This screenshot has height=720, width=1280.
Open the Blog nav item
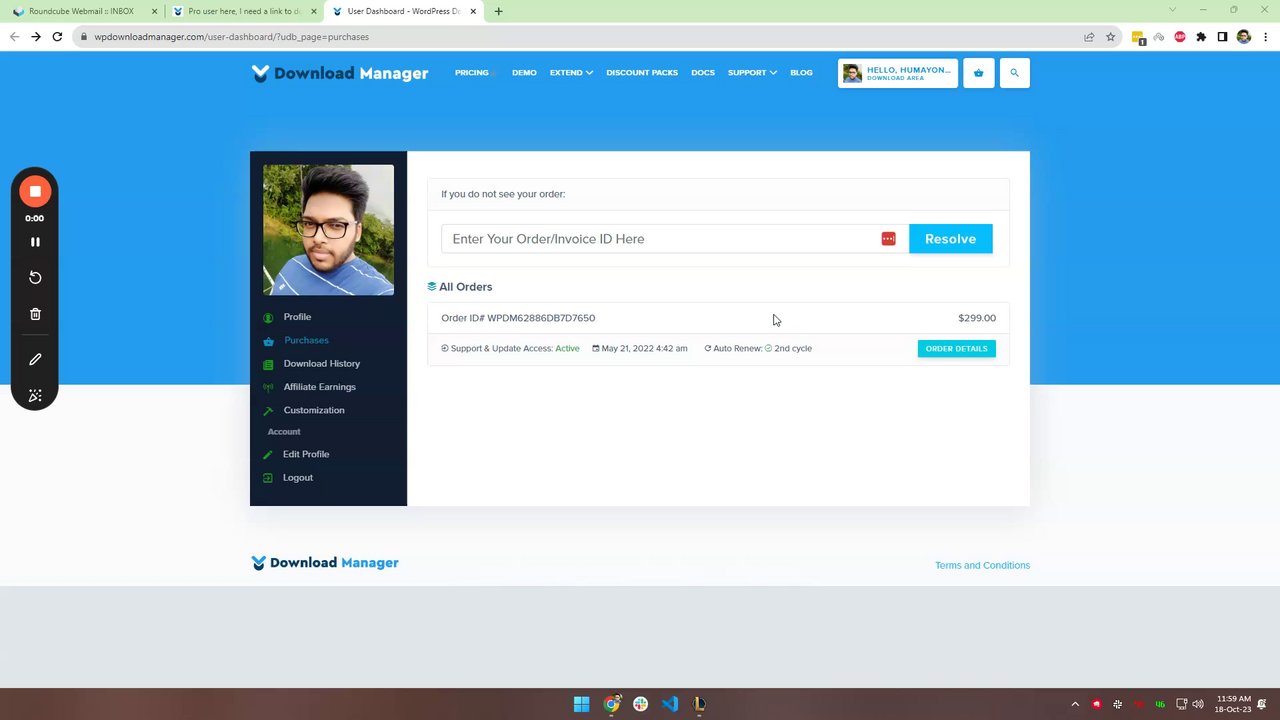(801, 73)
